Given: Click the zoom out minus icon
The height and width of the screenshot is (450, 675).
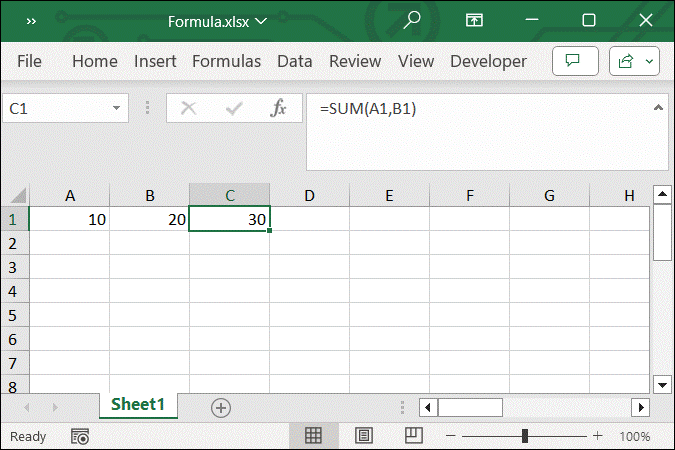Looking at the screenshot, I should (452, 436).
